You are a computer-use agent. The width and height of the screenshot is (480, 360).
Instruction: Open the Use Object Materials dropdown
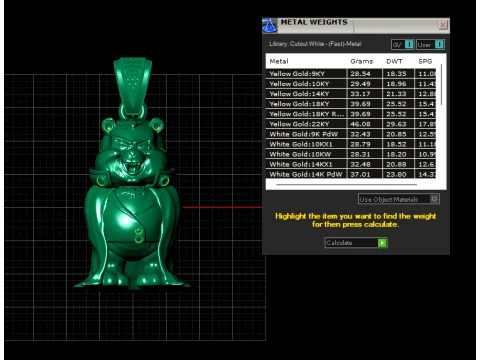tap(399, 199)
